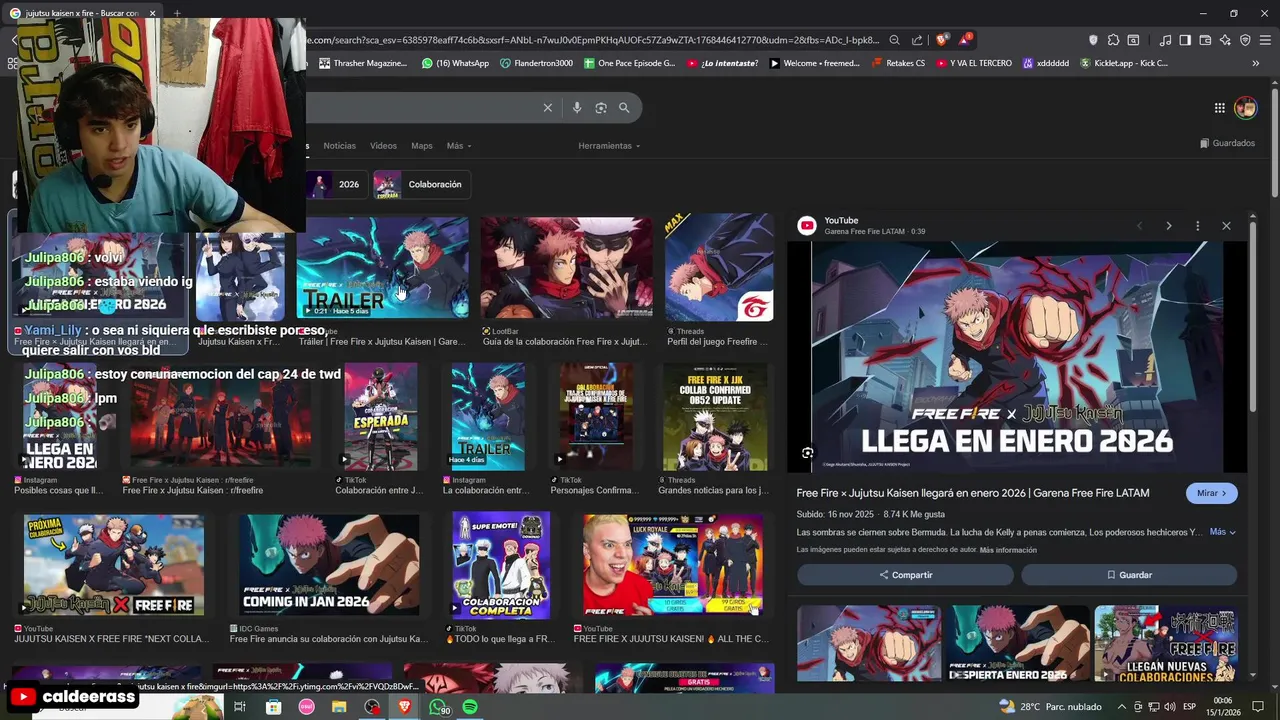Open Brave VPN shield icon
1280x720 pixels.
pos(1245,40)
